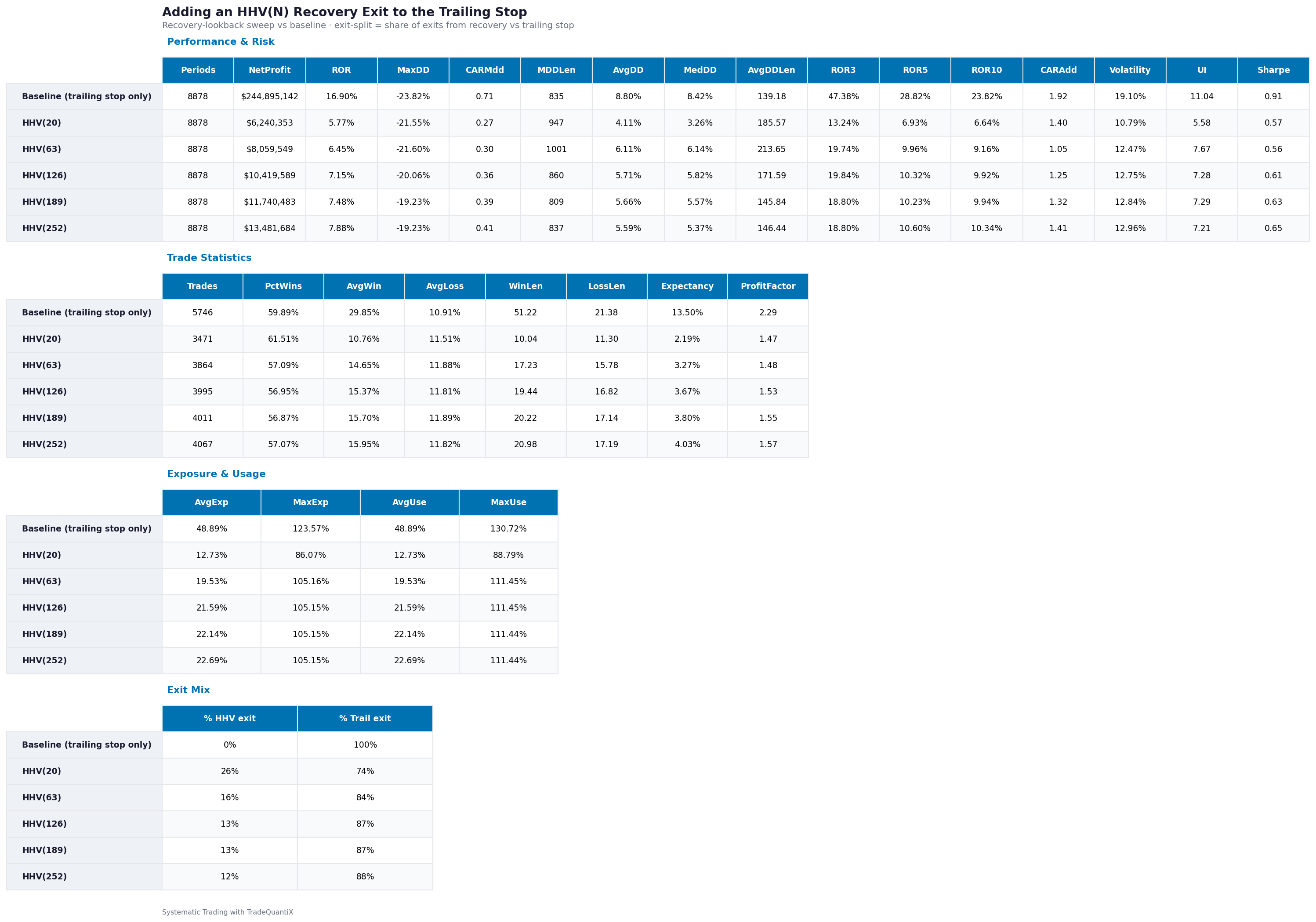Screen dimensions: 1316x922
Task: Click the "Systematic Trading with TradeQuantiX" footer
Action: 228,912
